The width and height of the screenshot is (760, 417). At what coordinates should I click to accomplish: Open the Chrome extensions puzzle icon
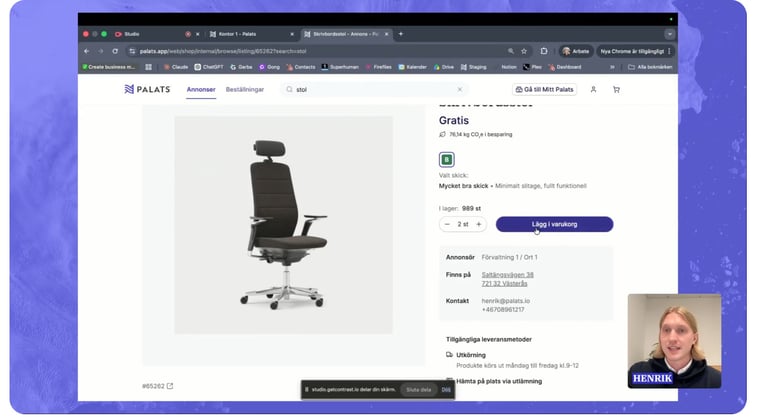point(544,51)
